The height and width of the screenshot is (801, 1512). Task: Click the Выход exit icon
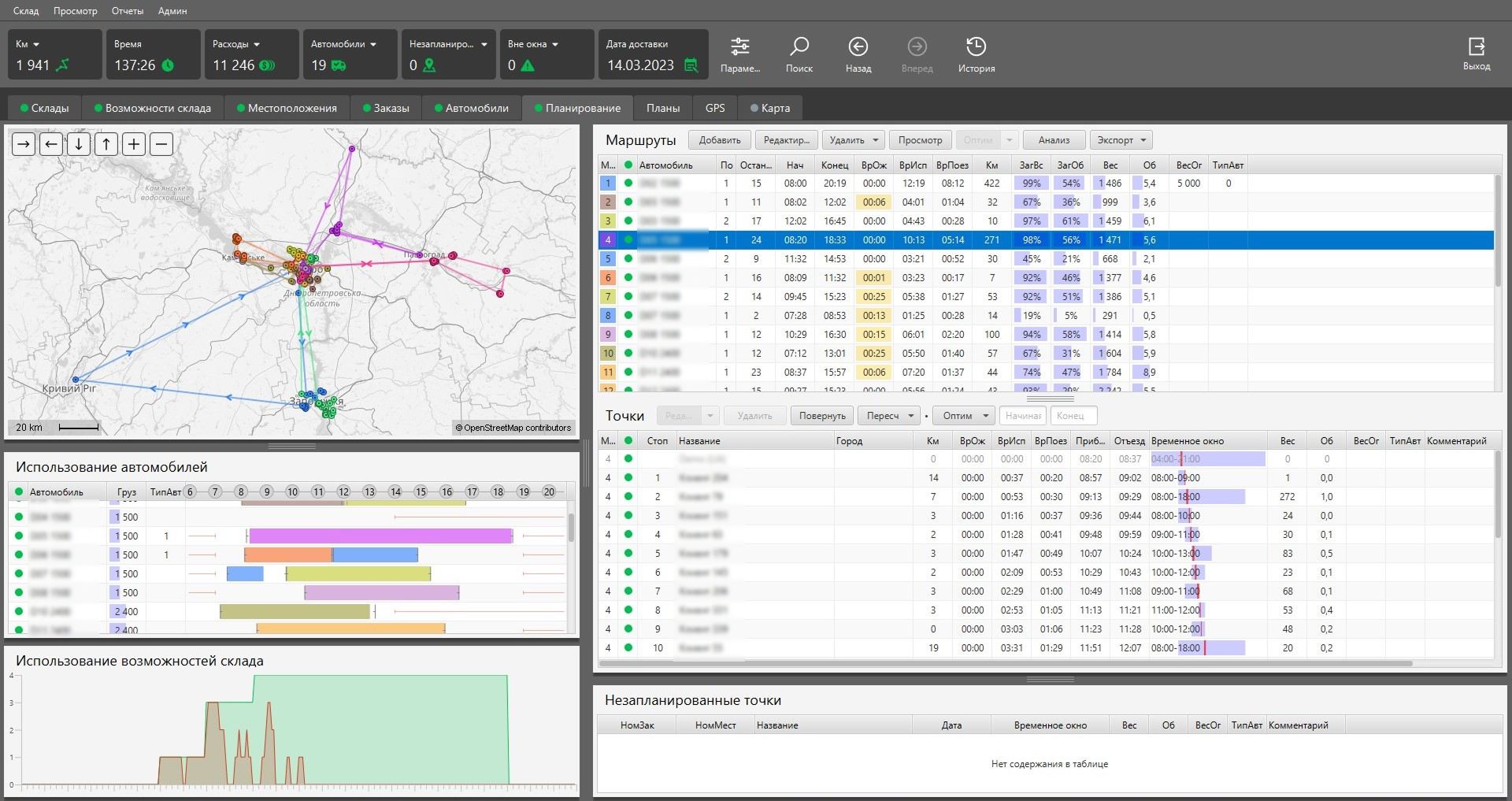point(1476,47)
